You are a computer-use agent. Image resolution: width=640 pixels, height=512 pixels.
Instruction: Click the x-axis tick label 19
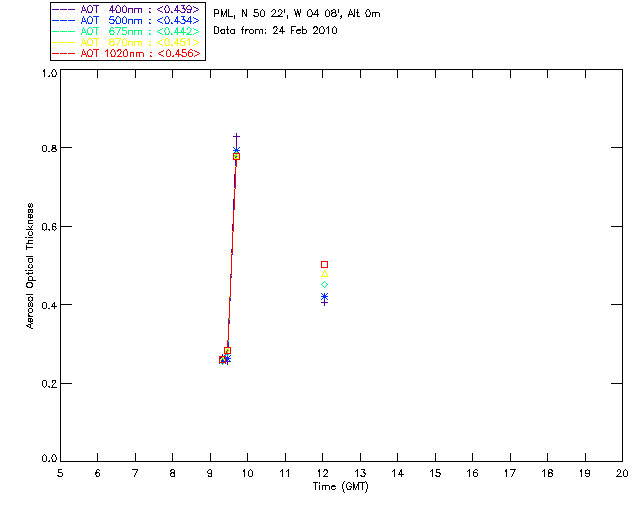[585, 473]
